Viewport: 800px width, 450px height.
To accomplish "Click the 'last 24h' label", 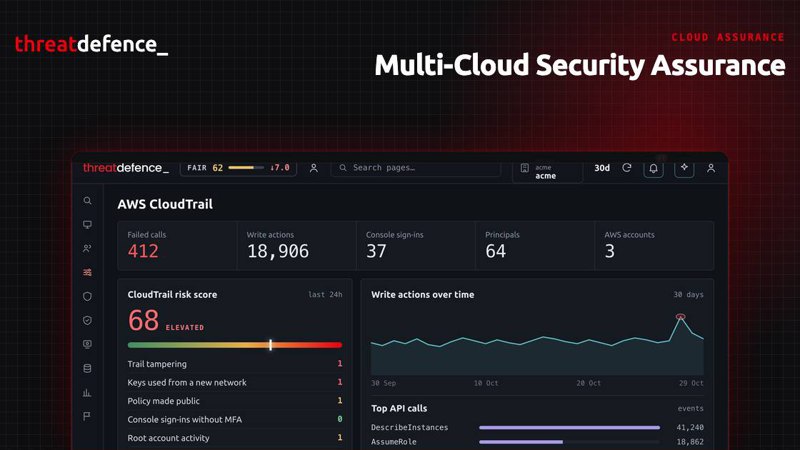I will coord(325,294).
